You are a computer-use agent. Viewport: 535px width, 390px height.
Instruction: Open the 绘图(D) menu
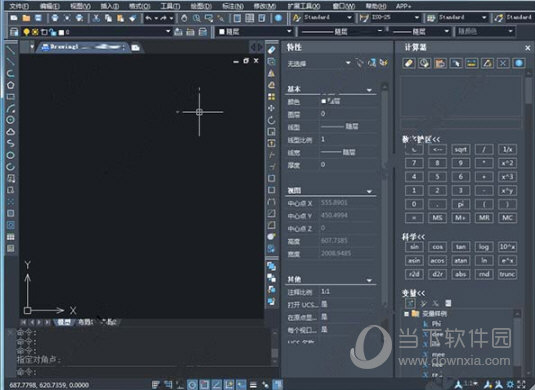[201, 6]
